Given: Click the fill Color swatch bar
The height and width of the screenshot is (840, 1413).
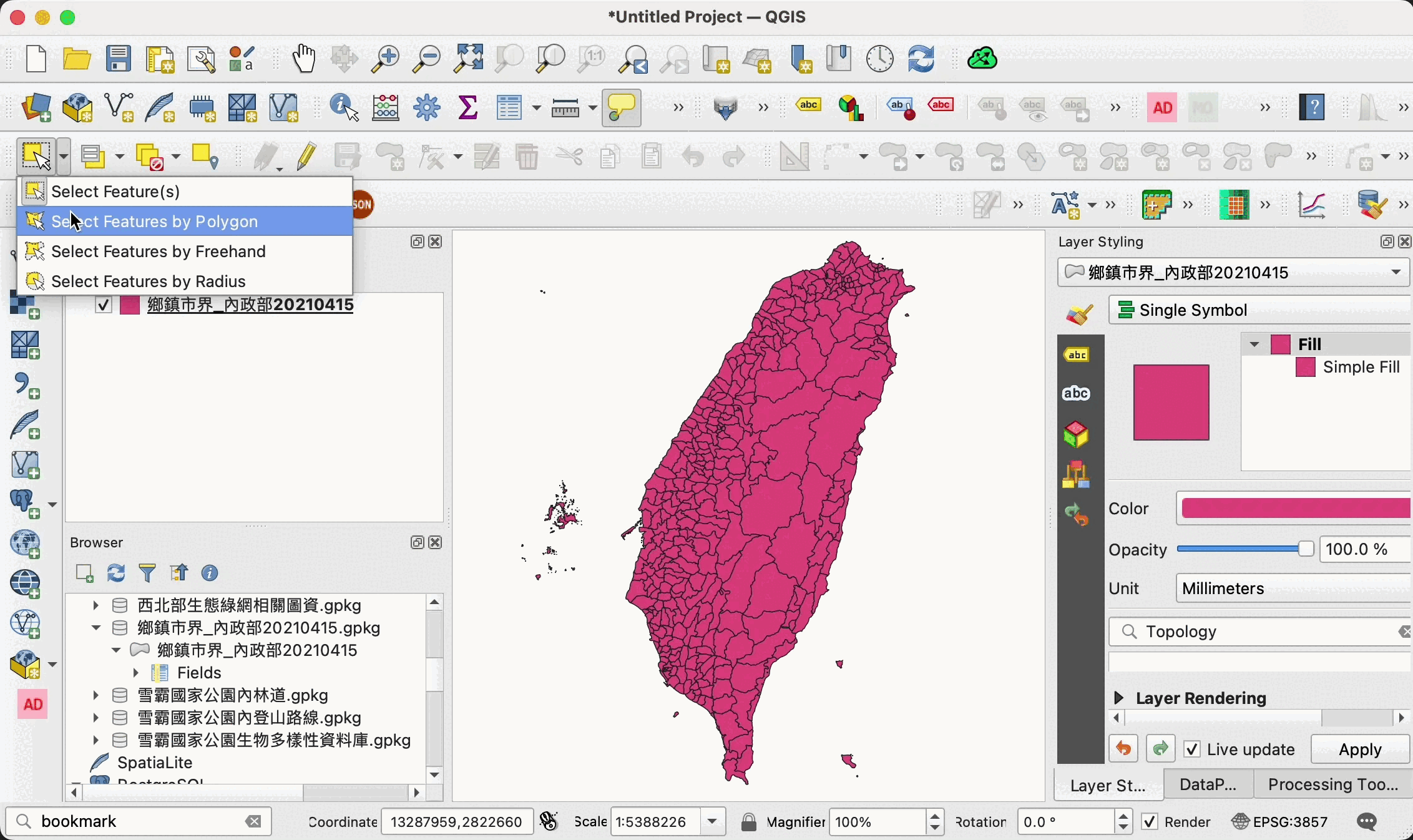Looking at the screenshot, I should pos(1294,509).
